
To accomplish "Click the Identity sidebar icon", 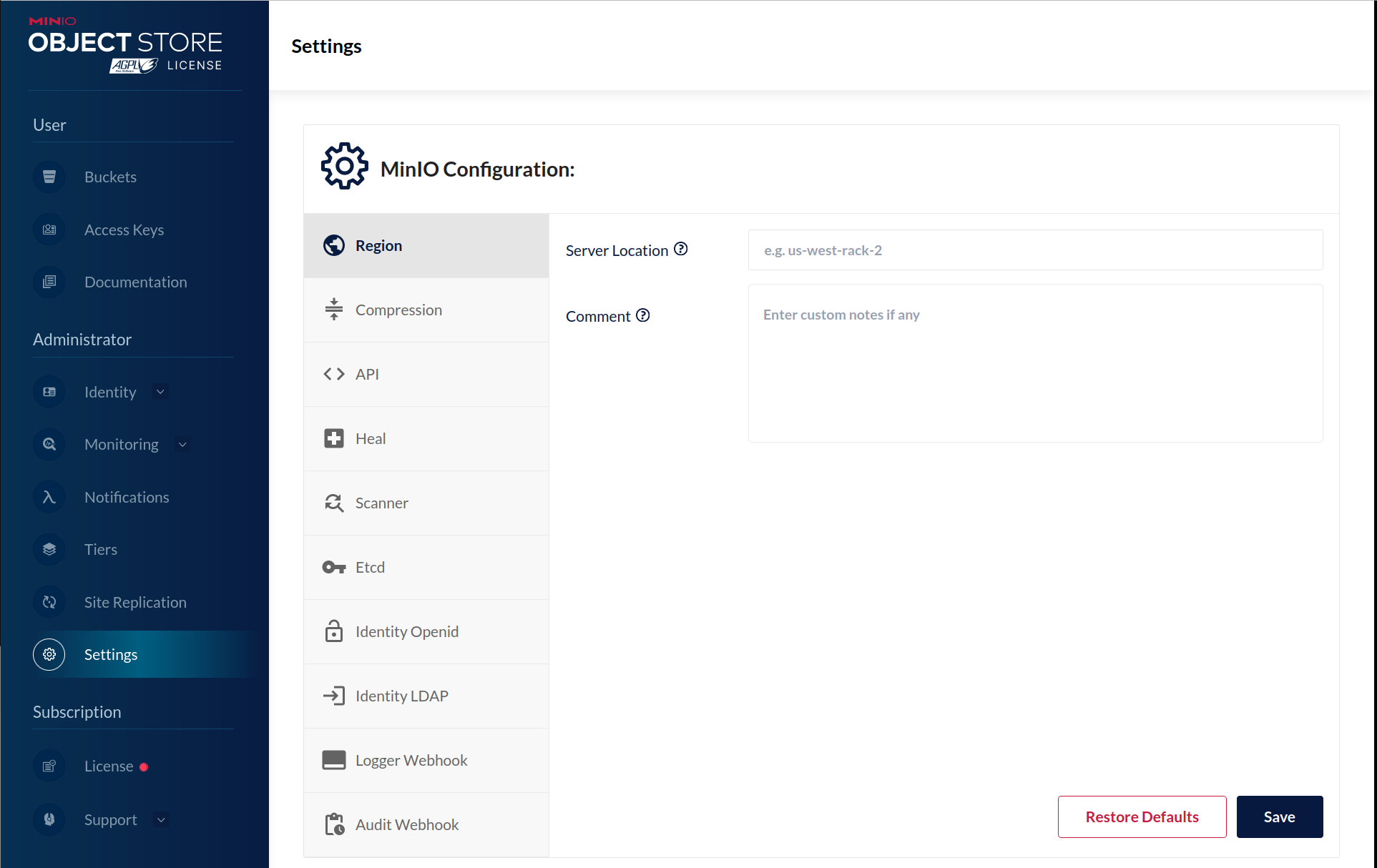I will pos(49,392).
